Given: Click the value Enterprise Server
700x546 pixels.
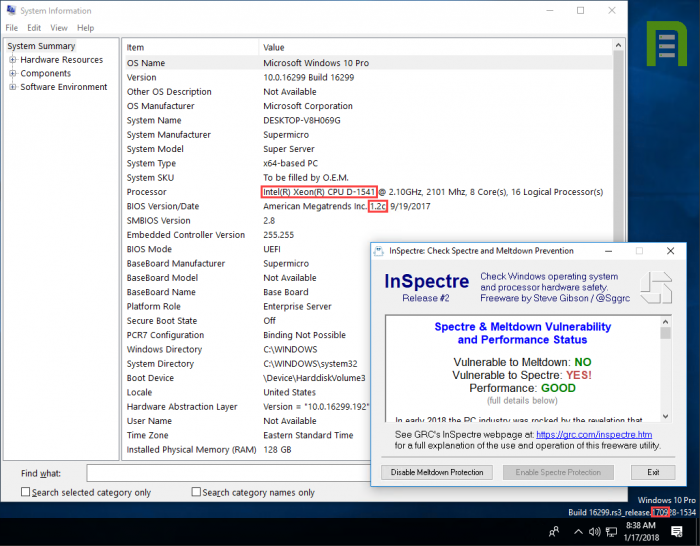Looking at the screenshot, I should pos(297,307).
